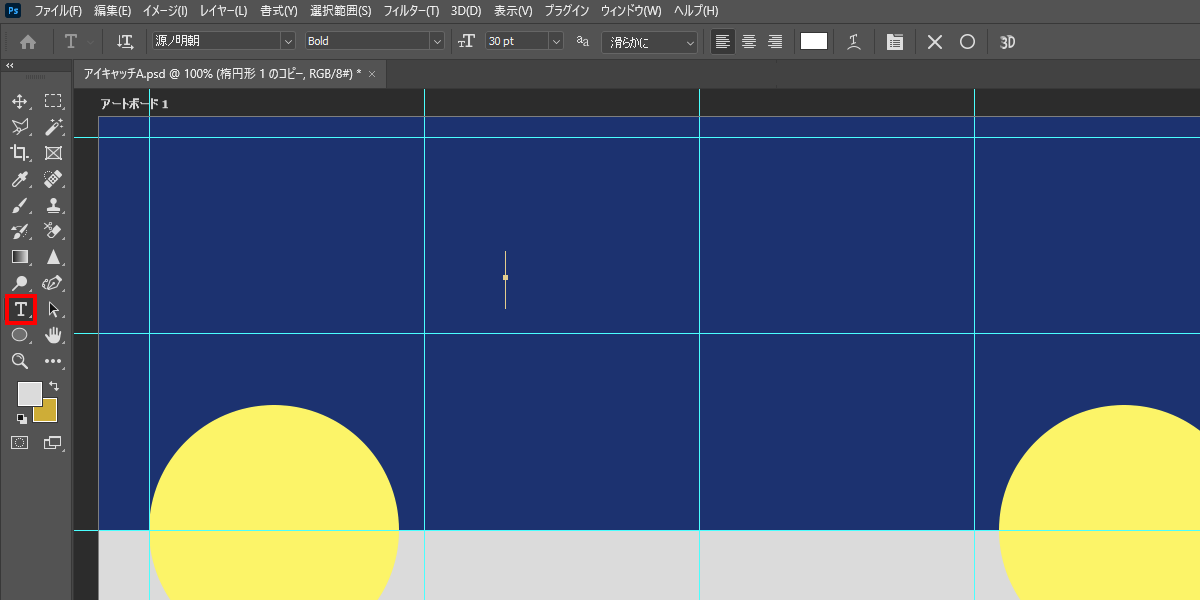Commit the current text edit
Viewport: 1200px width, 600px height.
[967, 42]
